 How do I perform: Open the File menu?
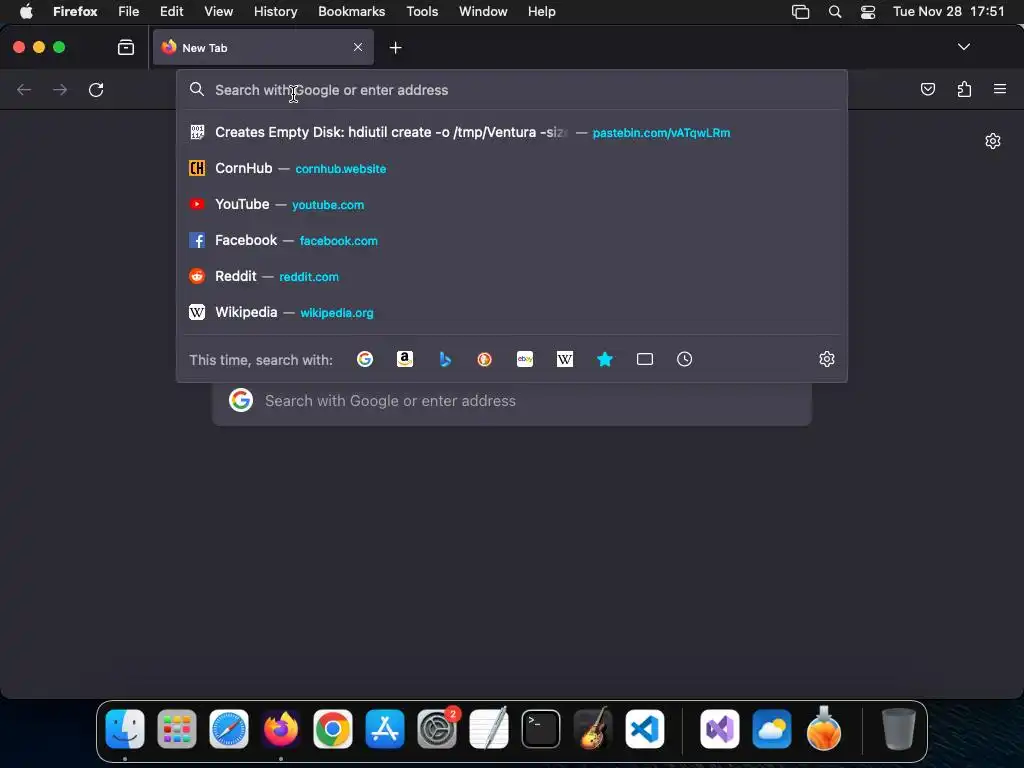(129, 11)
